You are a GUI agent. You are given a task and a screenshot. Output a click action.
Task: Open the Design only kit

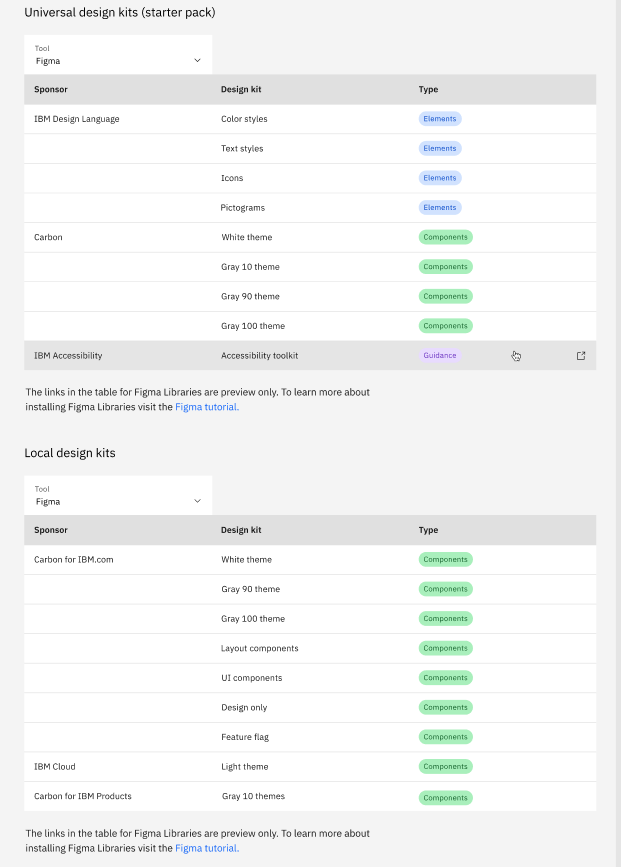click(244, 708)
